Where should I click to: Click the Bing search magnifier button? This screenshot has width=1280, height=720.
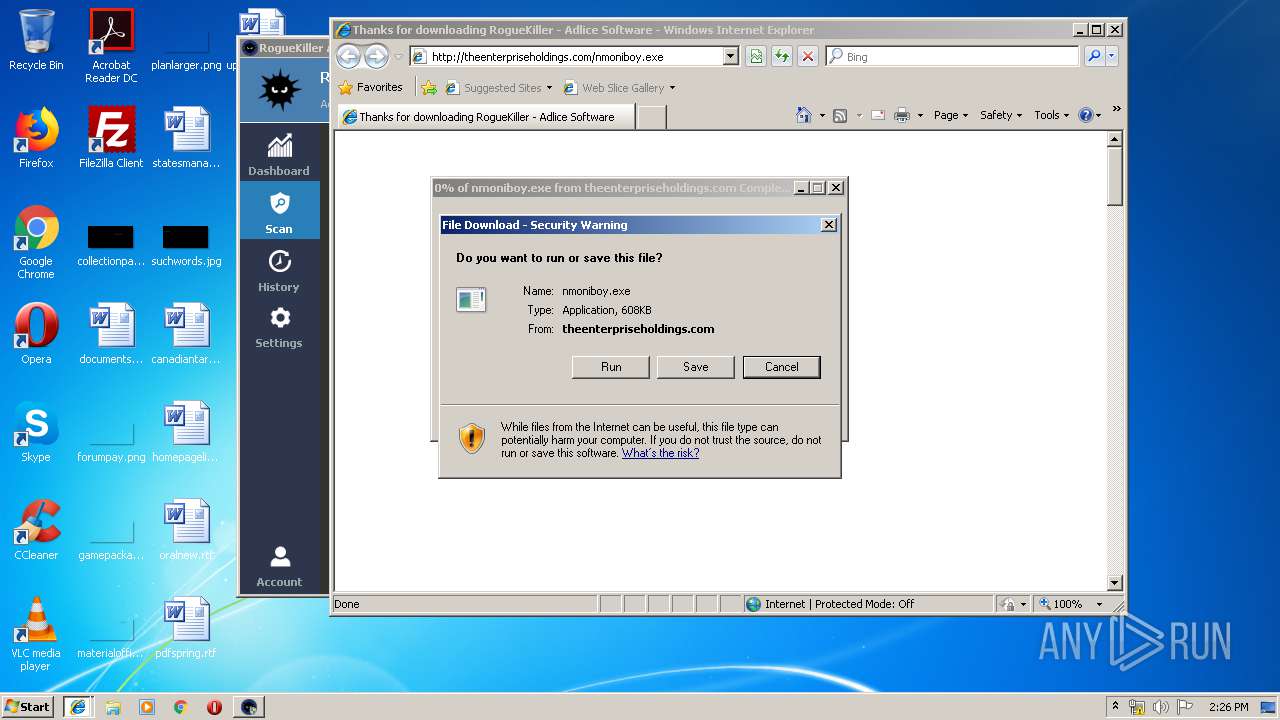tap(1094, 57)
